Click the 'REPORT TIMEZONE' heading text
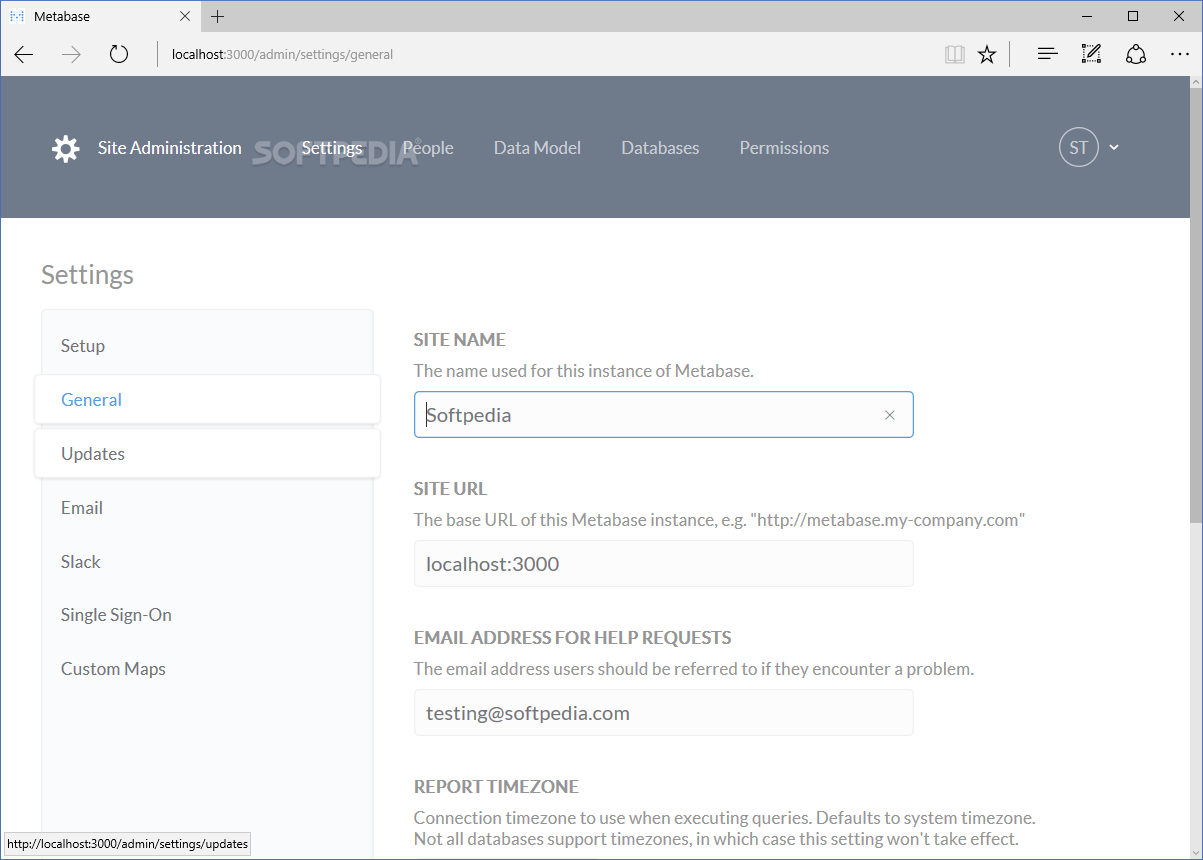Viewport: 1203px width, 860px height. [x=496, y=787]
